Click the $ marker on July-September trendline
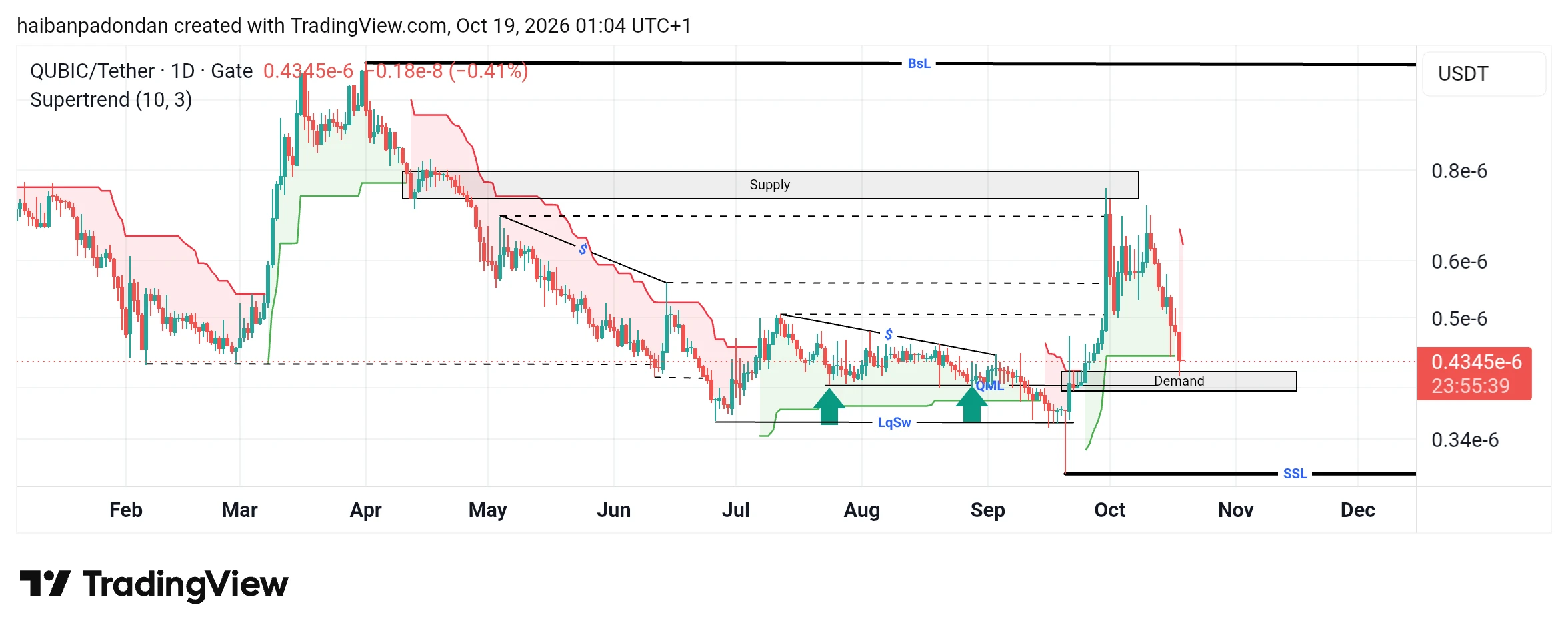The image size is (1568, 635). pyautogui.click(x=889, y=334)
